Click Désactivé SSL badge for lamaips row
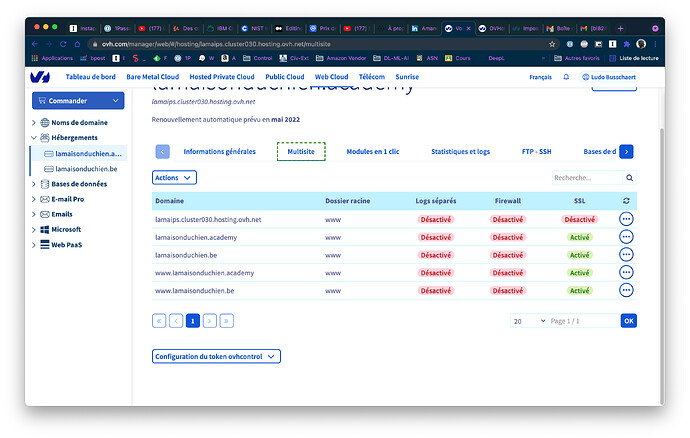Screen dimensions: 690x438 tap(580, 219)
